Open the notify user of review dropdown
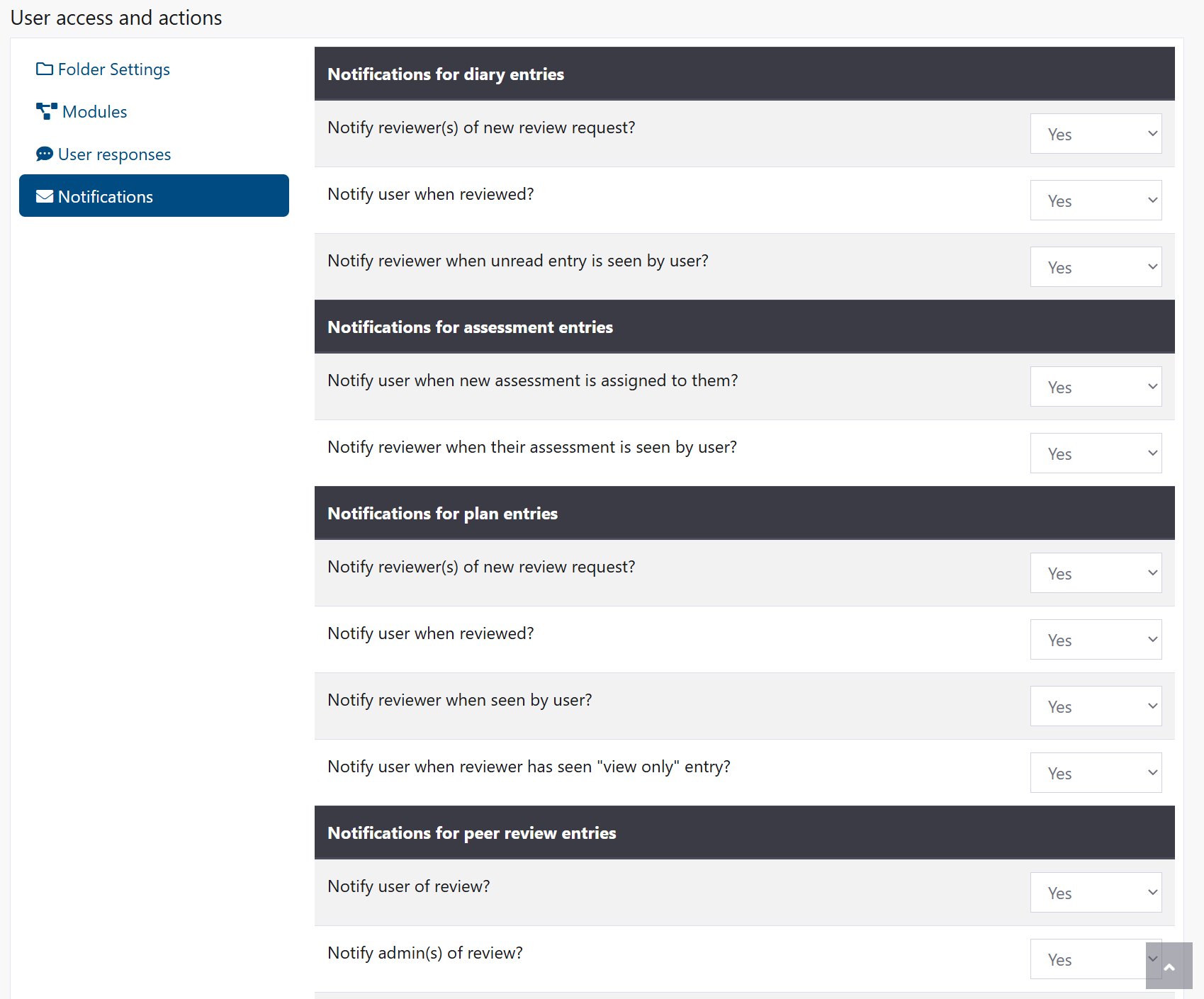 click(x=1096, y=892)
